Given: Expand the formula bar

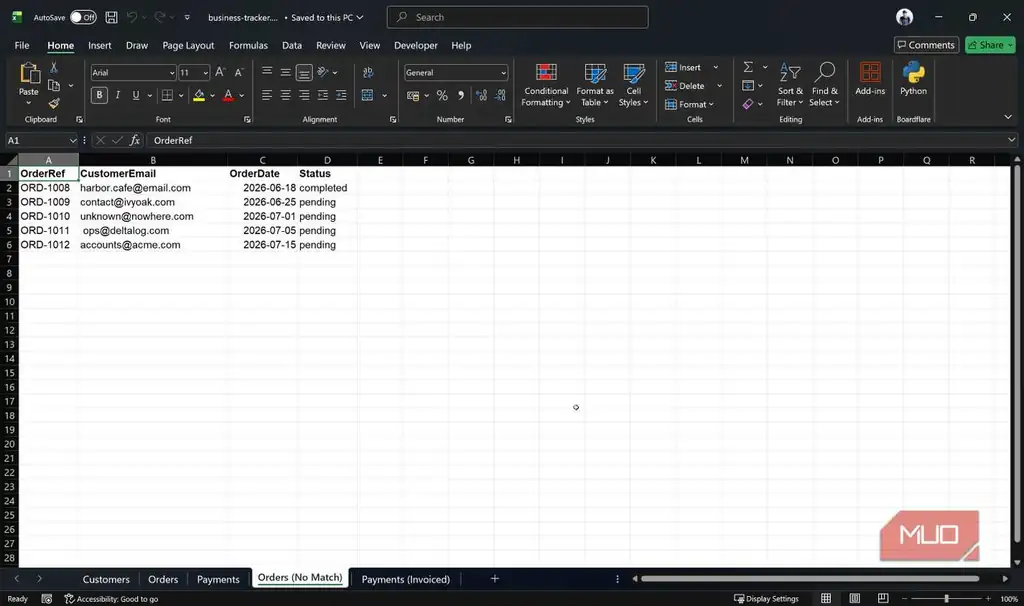Looking at the screenshot, I should (1011, 140).
